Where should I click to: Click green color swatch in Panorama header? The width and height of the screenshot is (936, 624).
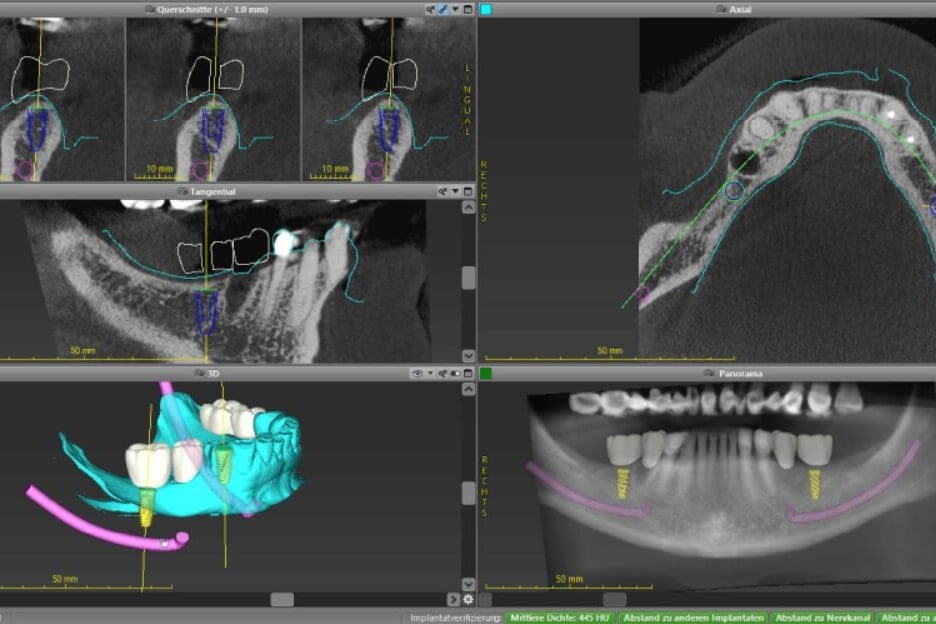[x=486, y=373]
